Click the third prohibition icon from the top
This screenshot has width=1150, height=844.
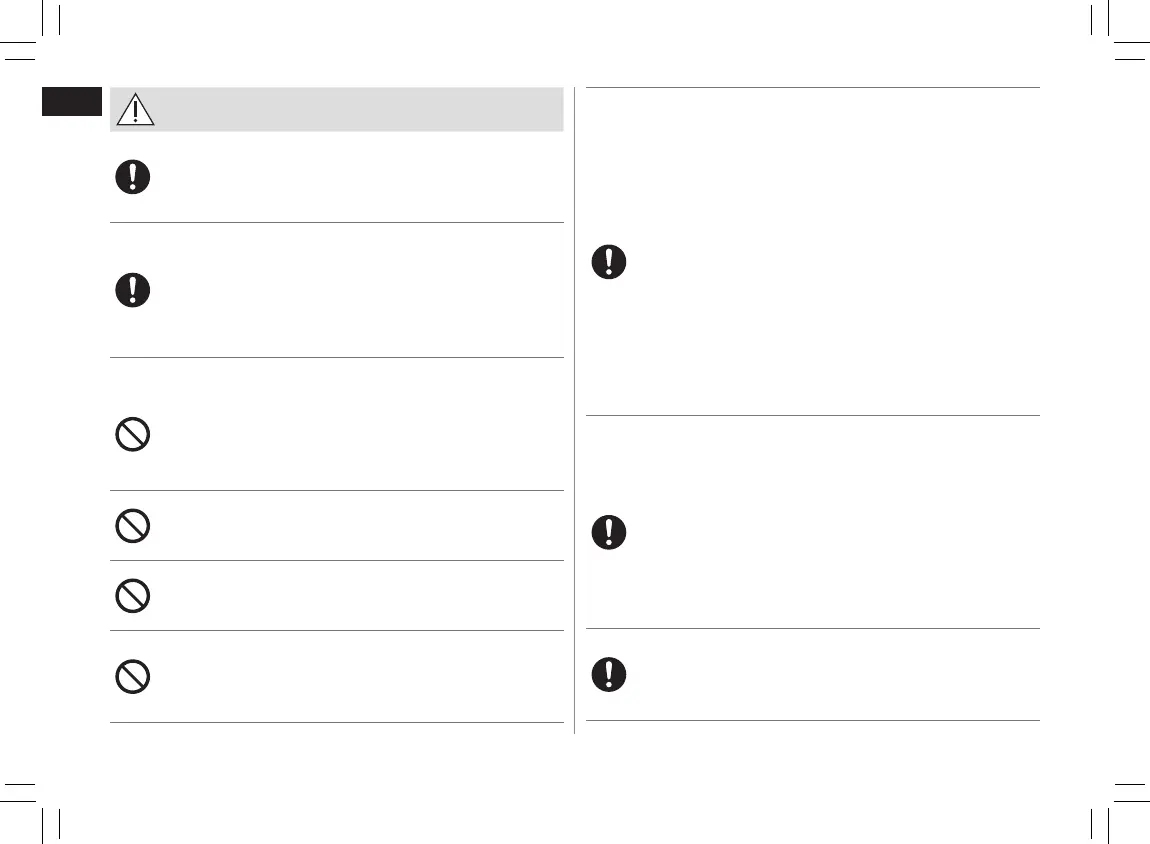click(x=132, y=595)
